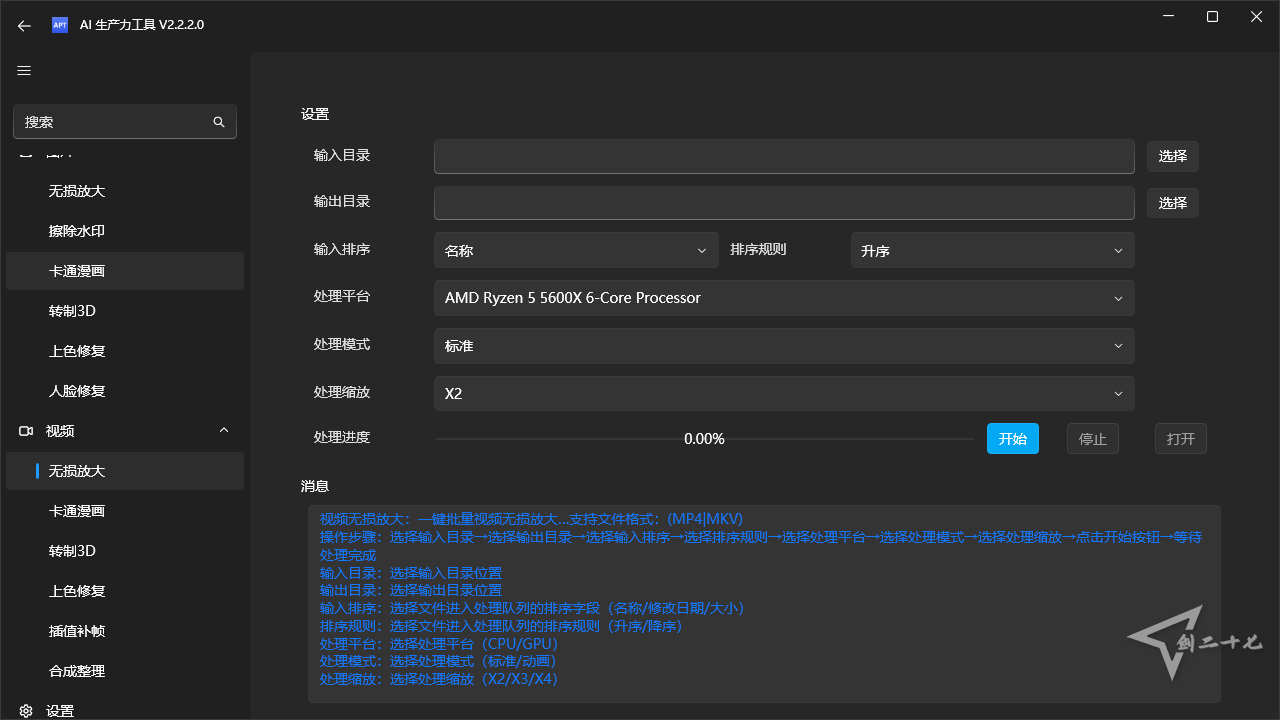Screen dimensions: 1280x720
Task: Select 人脸修复 in sidebar
Action: point(125,391)
